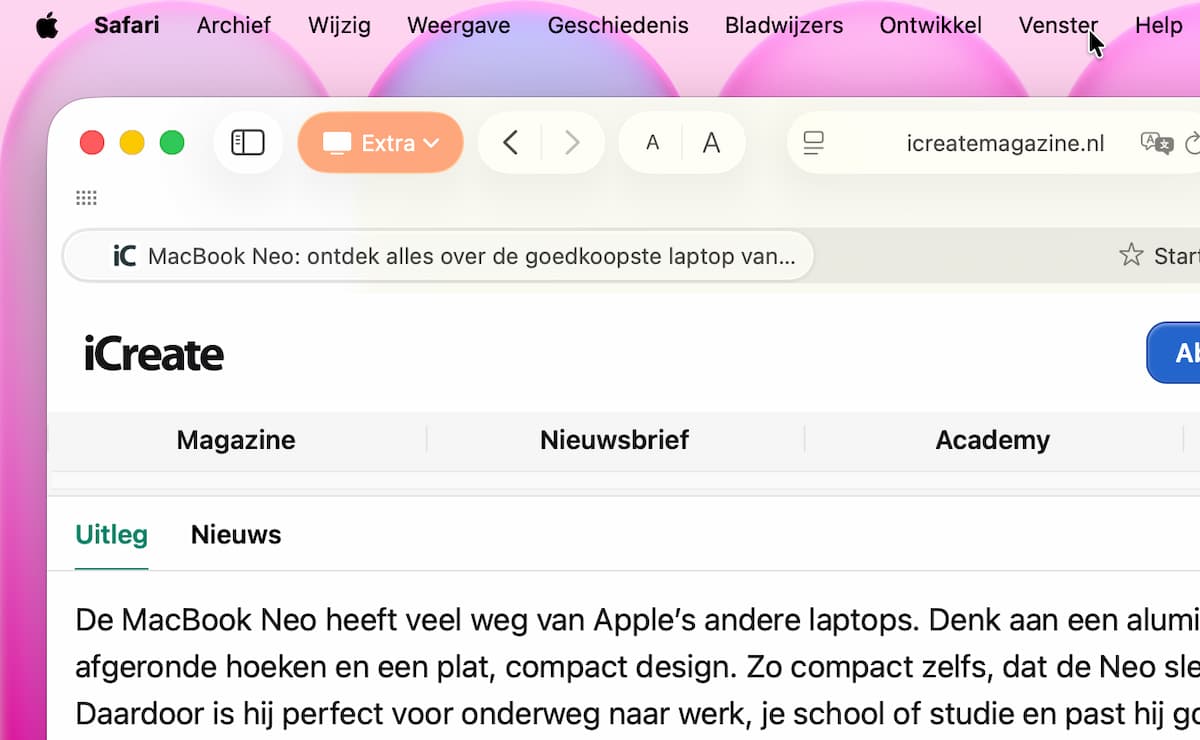Screen dimensions: 1200x740
Task: Go back to previous page
Action: click(510, 143)
